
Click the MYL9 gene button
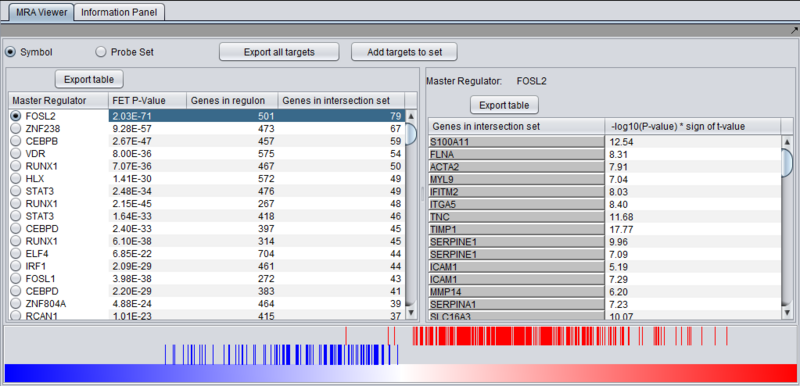coord(516,179)
